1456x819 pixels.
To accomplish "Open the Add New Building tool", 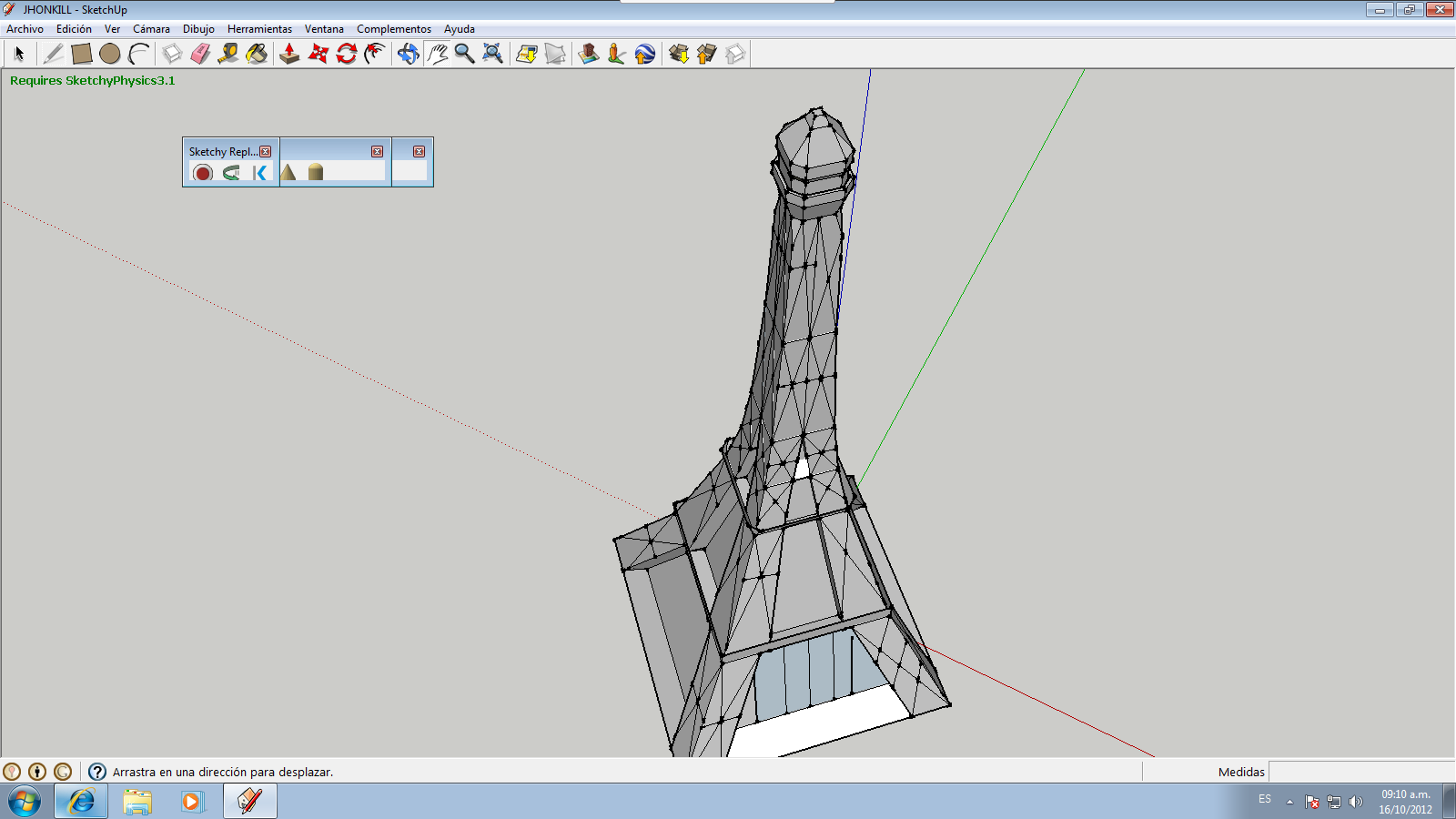I will (x=589, y=54).
